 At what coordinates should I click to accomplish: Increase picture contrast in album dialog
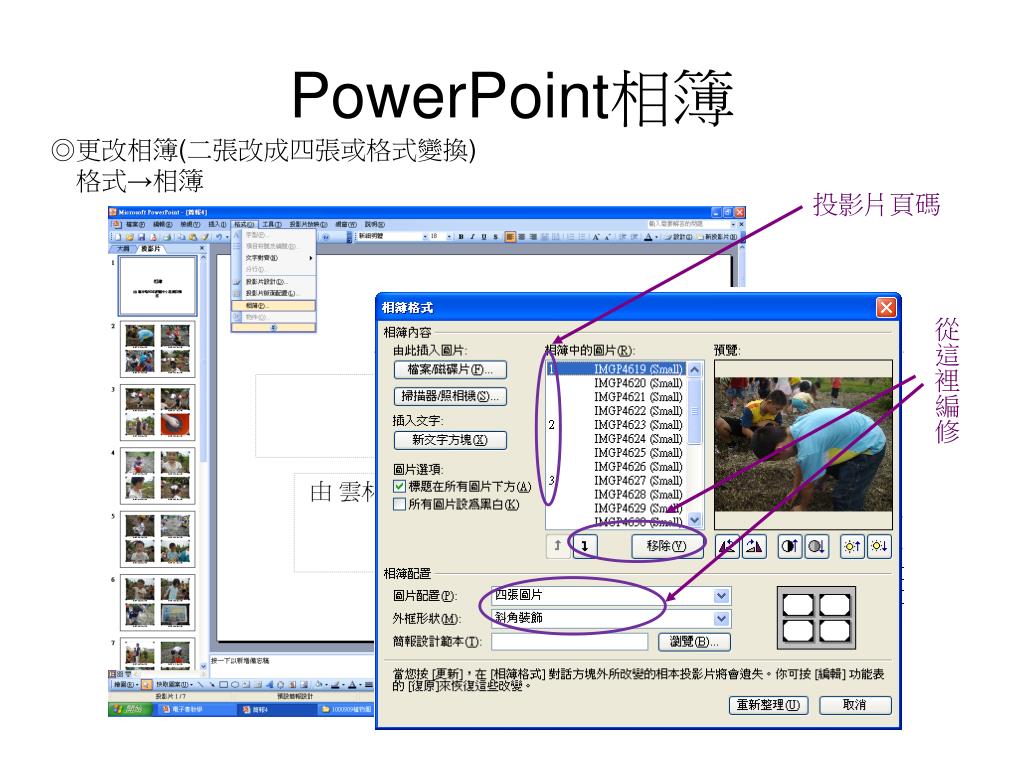(789, 546)
